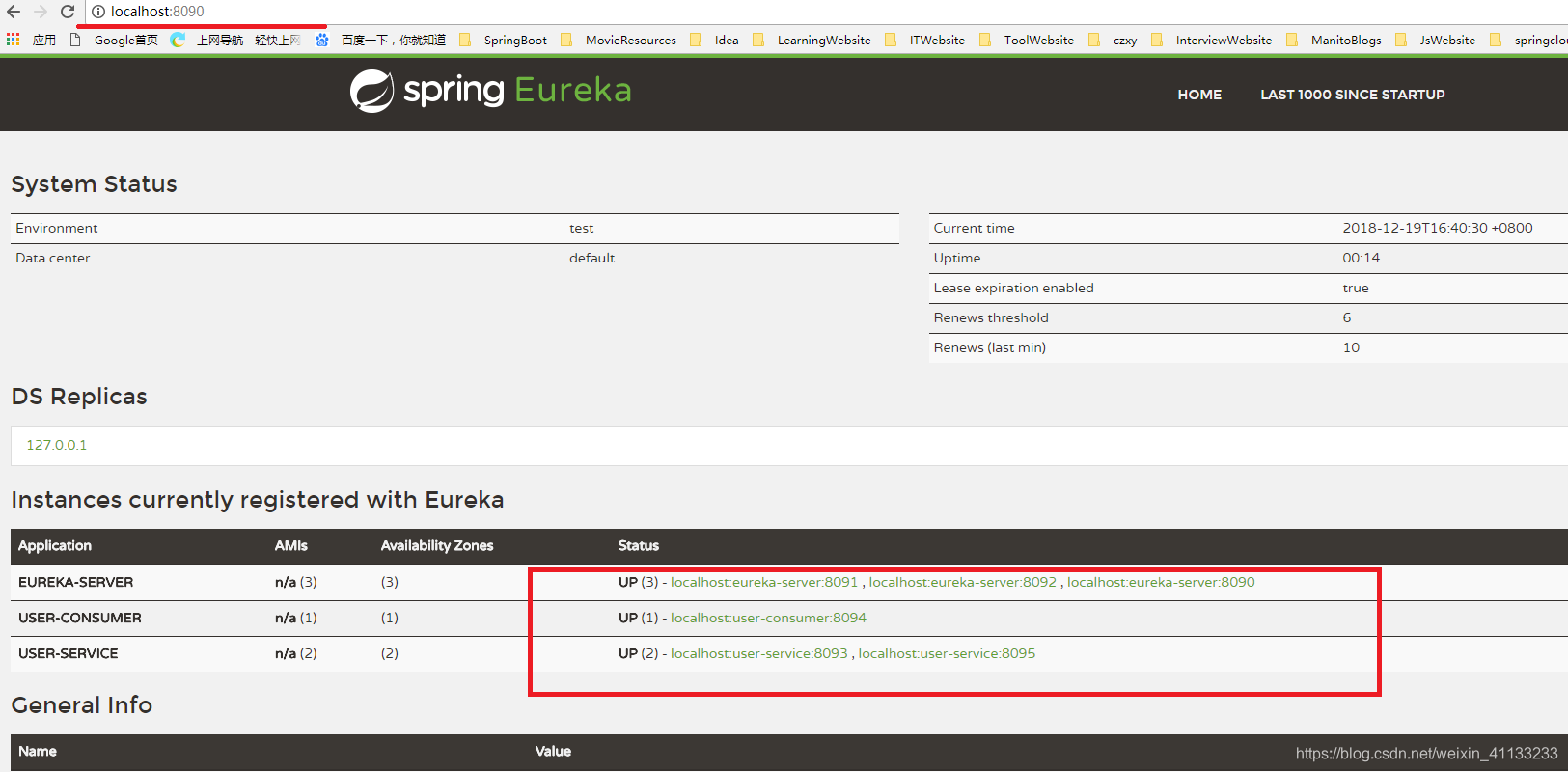This screenshot has width=1568, height=772.
Task: Click the Value column header in General Info
Action: 553,751
